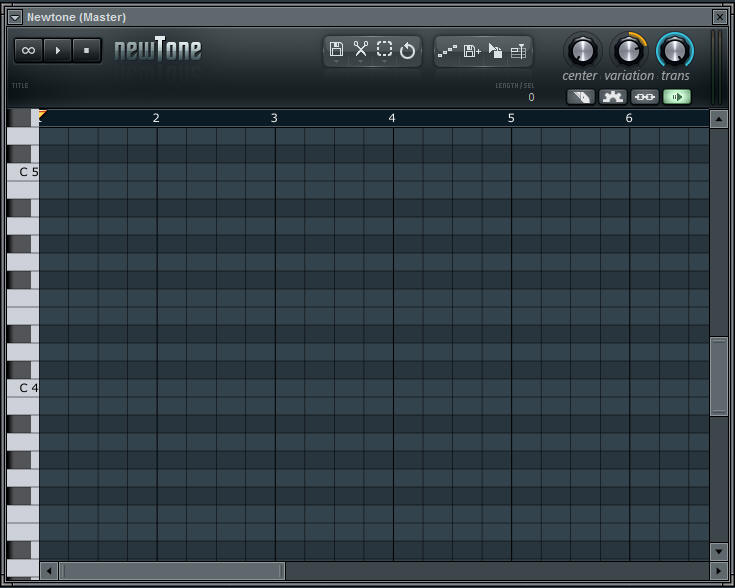Screen dimensions: 735x588
Task: Toggle the loop playback button
Action: 28,50
